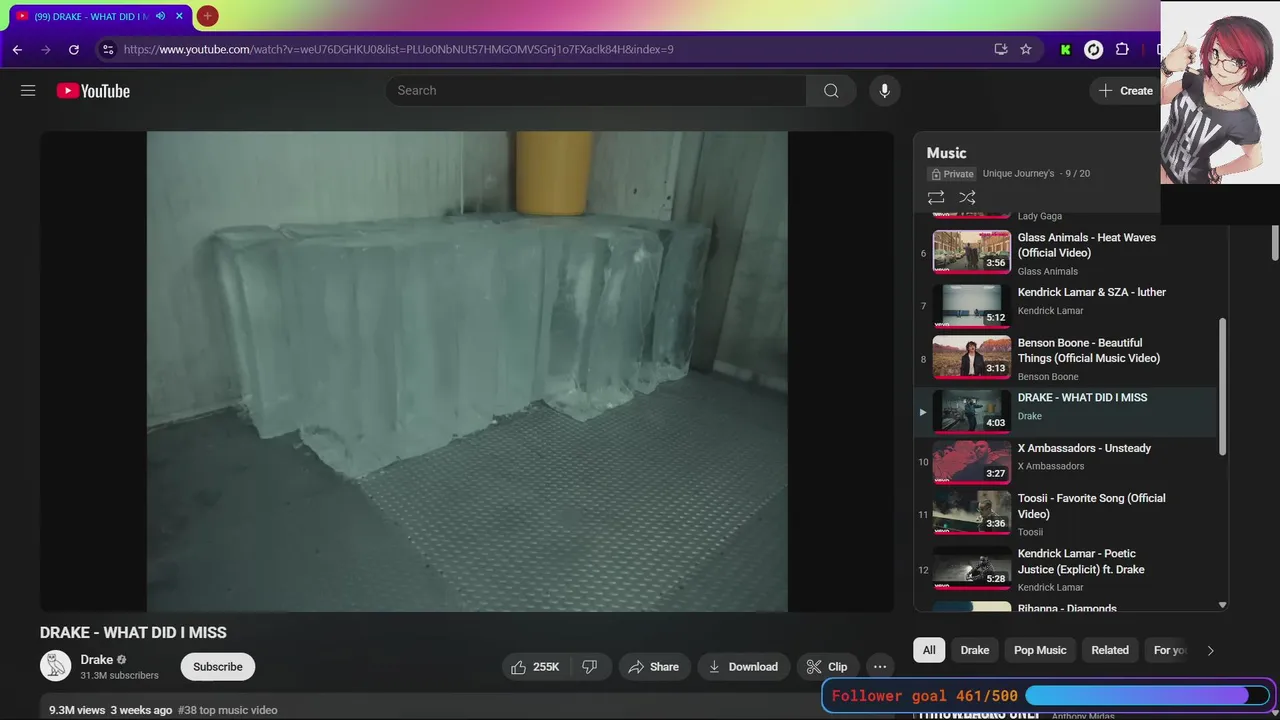Viewport: 1280px width, 720px height.
Task: Select the Drake filter chip
Action: 975,650
